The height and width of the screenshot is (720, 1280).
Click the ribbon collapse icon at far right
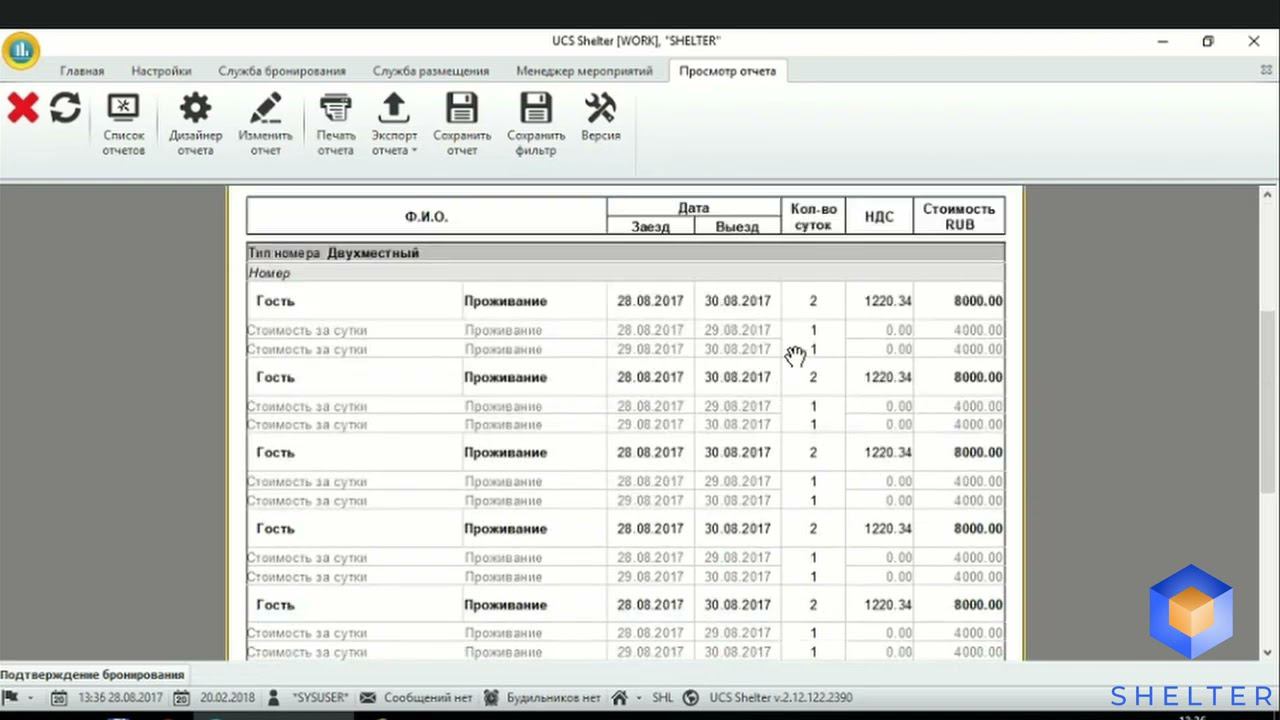(x=1266, y=70)
